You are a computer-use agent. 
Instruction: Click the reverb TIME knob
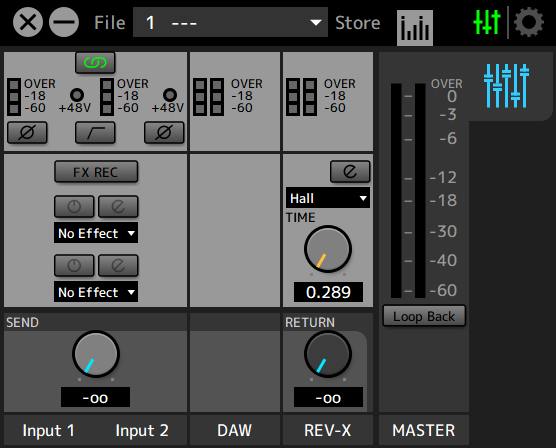pyautogui.click(x=328, y=249)
